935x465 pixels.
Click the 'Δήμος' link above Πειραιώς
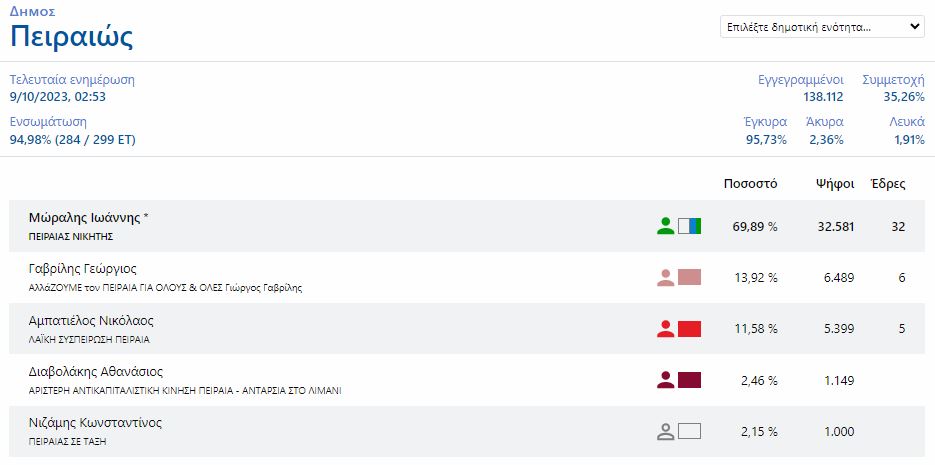click(x=32, y=11)
